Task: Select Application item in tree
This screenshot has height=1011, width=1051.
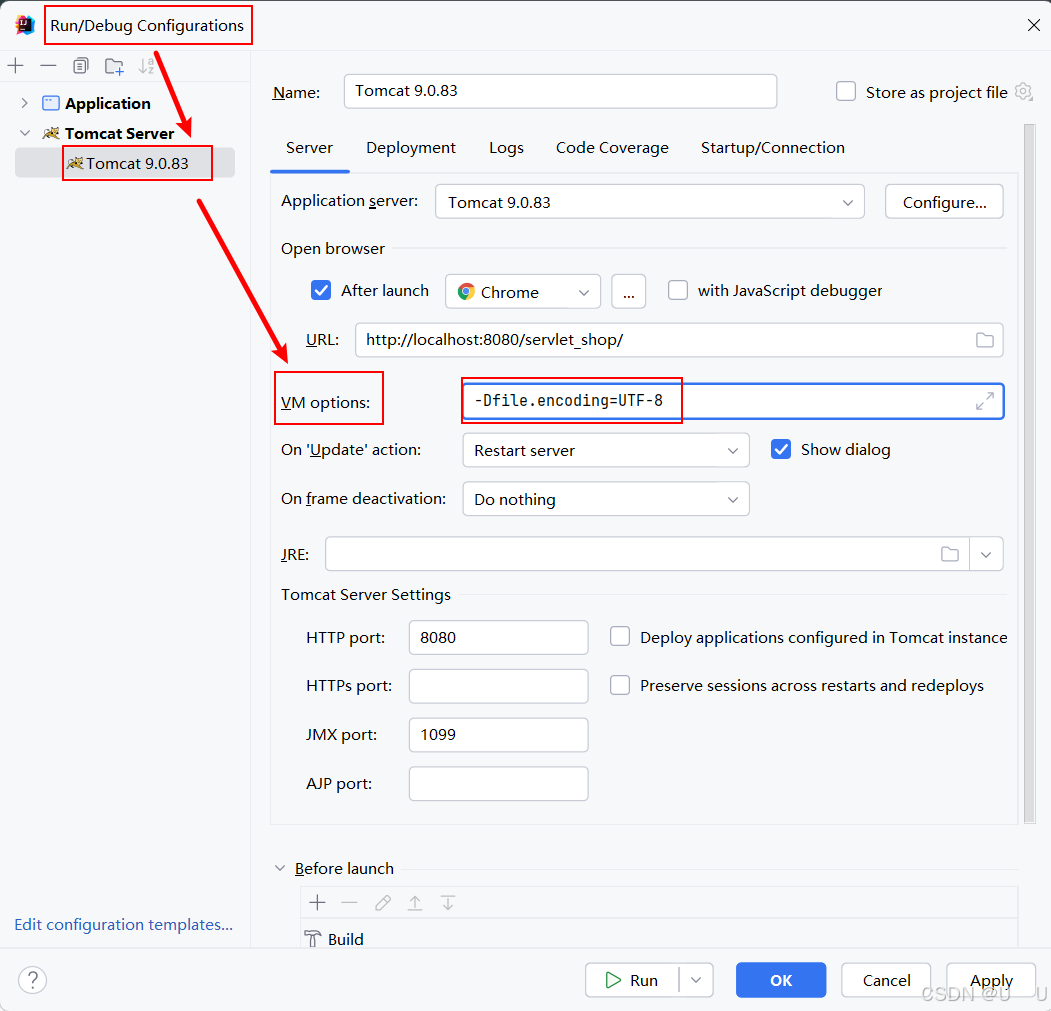Action: [x=108, y=103]
